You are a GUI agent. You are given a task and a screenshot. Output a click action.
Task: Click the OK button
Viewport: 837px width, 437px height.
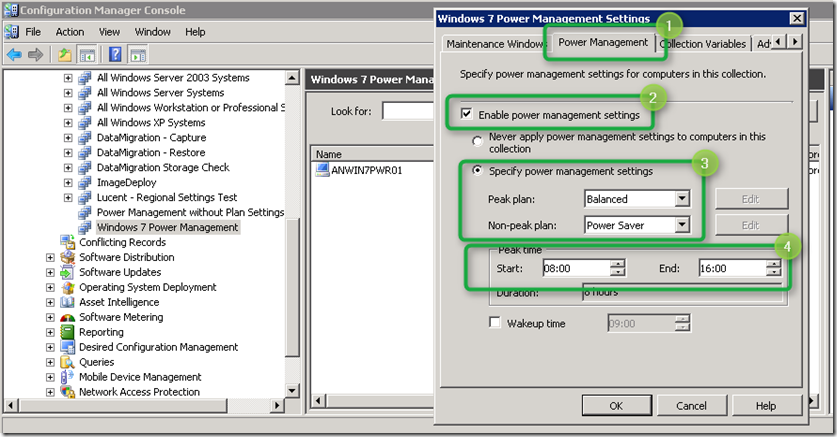tap(617, 406)
